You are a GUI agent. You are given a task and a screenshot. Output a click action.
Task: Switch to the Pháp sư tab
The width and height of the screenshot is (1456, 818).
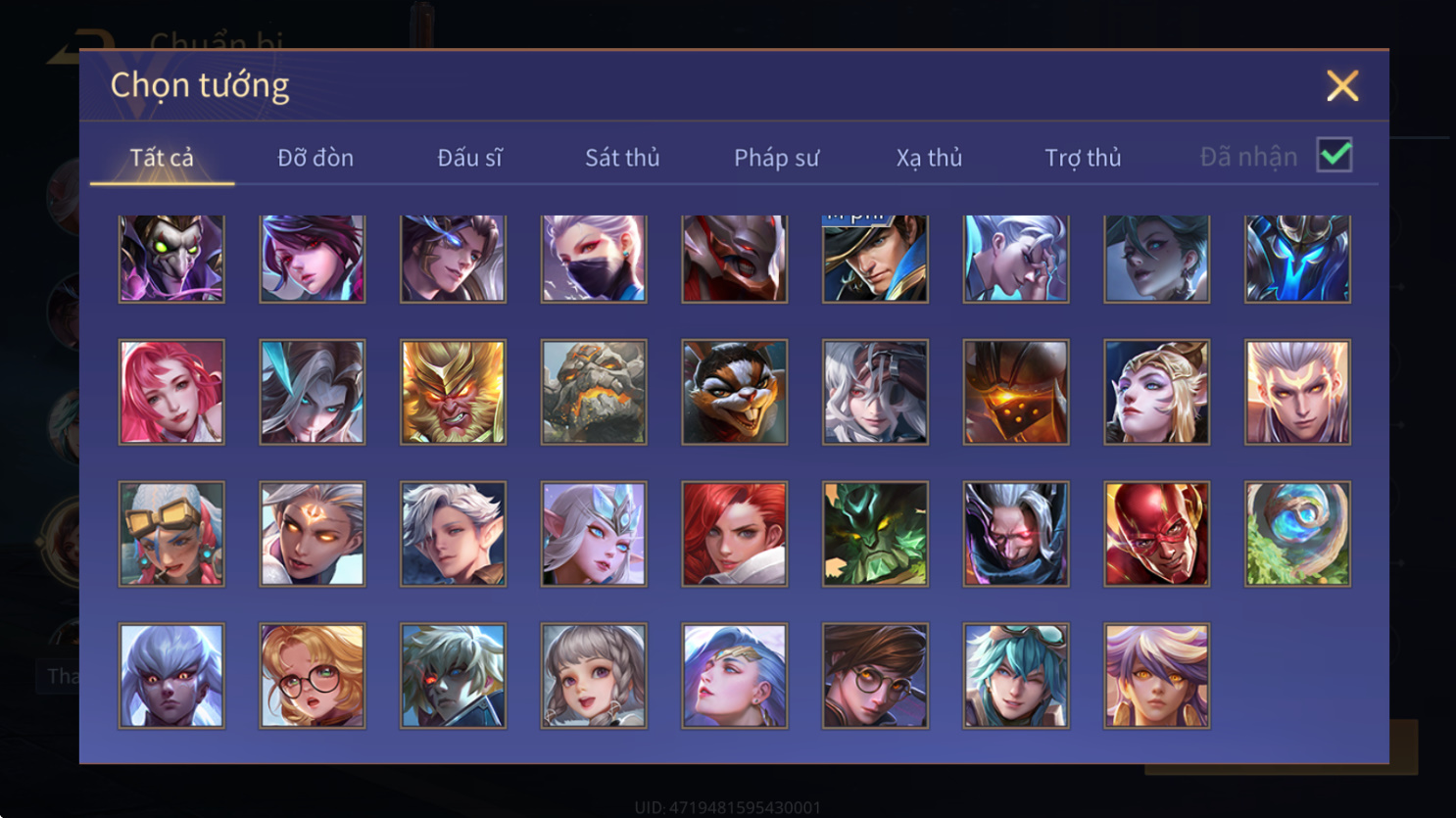click(776, 158)
